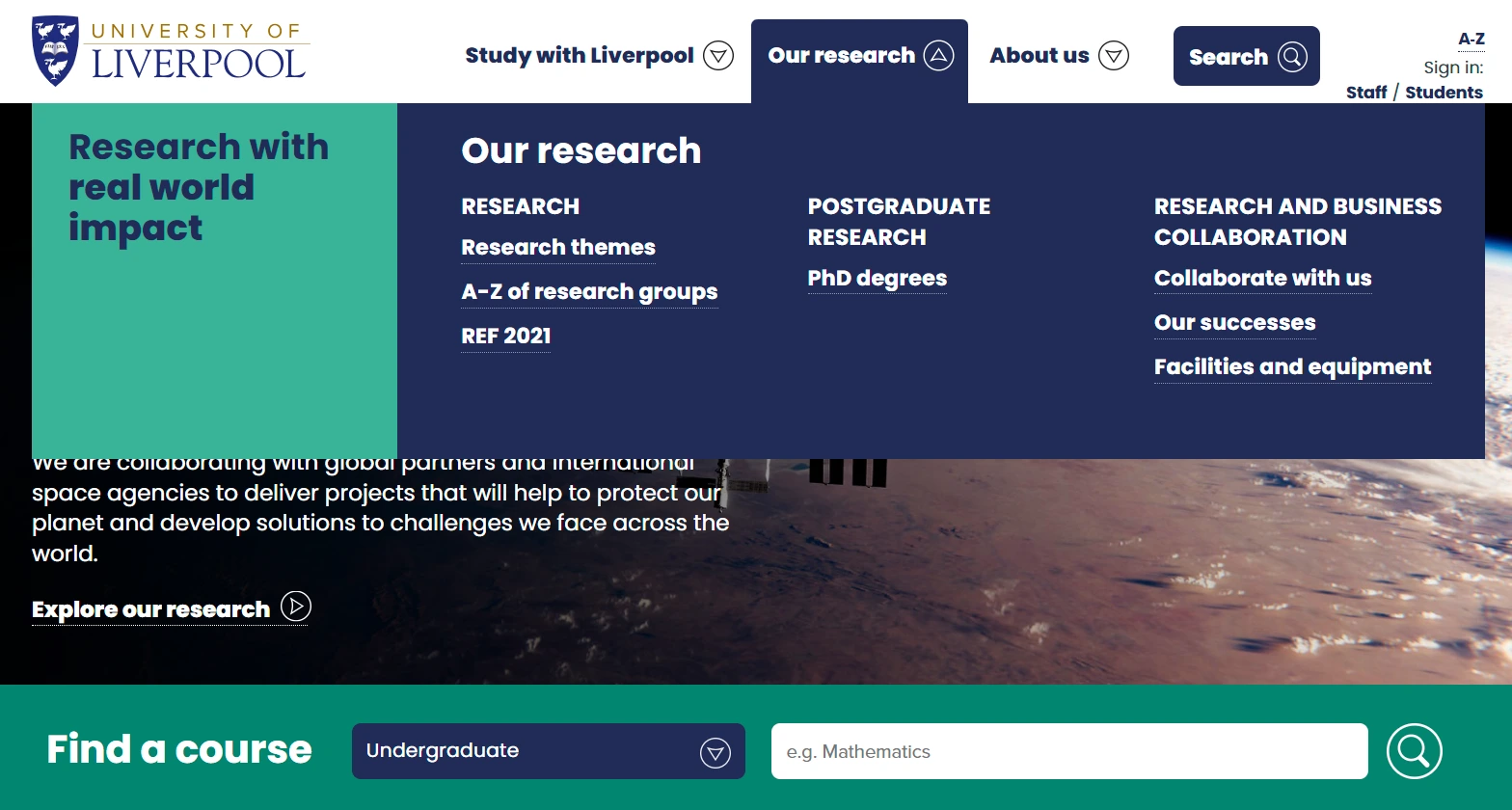
Task: Select the Our research menu tab
Action: (859, 61)
